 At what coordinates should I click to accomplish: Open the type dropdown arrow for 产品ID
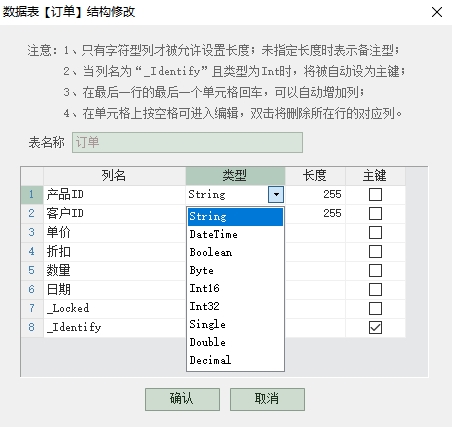[x=276, y=194]
